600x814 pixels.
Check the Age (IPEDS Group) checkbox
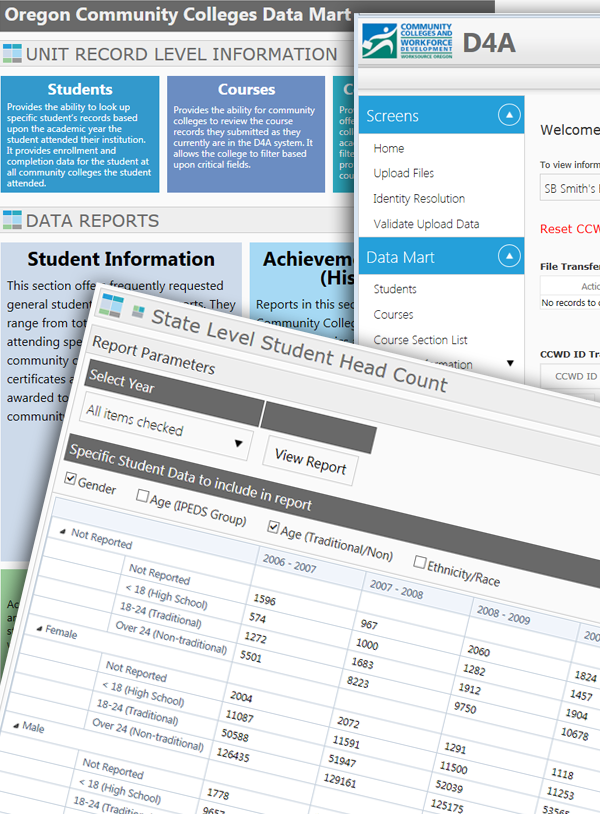[x=142, y=496]
